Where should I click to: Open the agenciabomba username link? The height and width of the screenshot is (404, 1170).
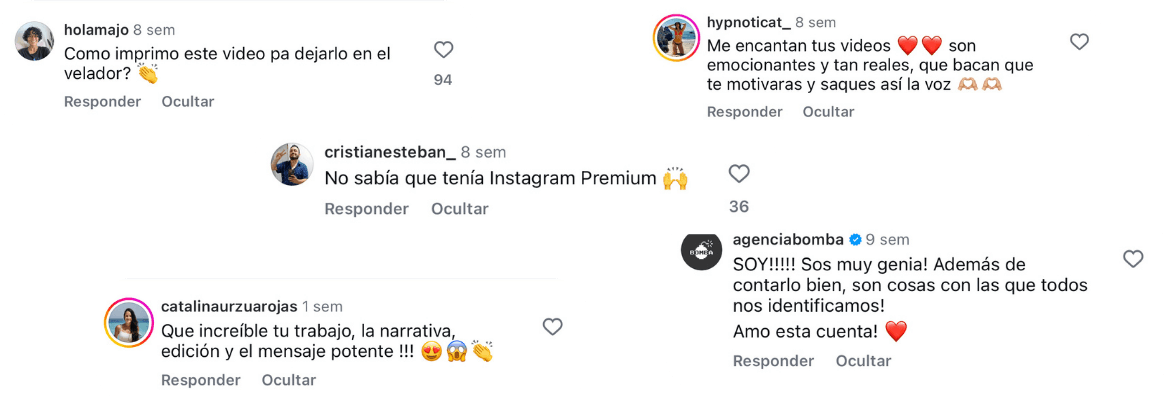coord(789,240)
